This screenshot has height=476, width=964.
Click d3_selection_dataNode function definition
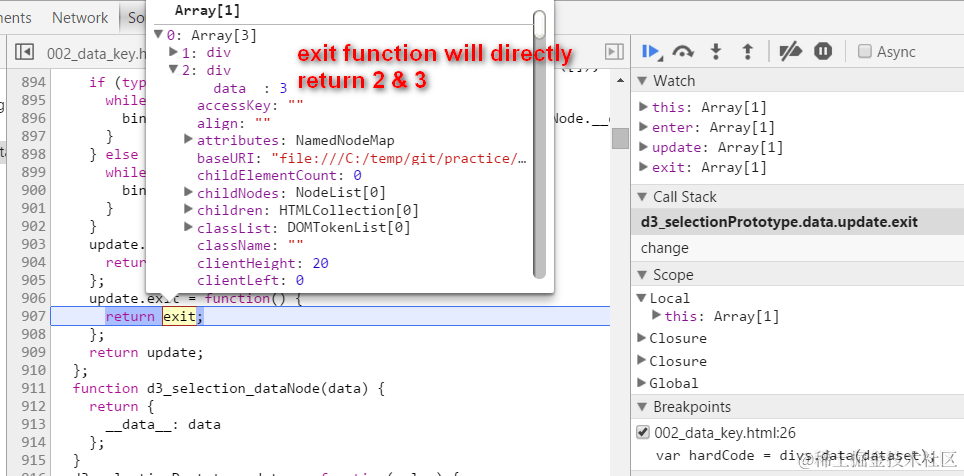coord(228,388)
